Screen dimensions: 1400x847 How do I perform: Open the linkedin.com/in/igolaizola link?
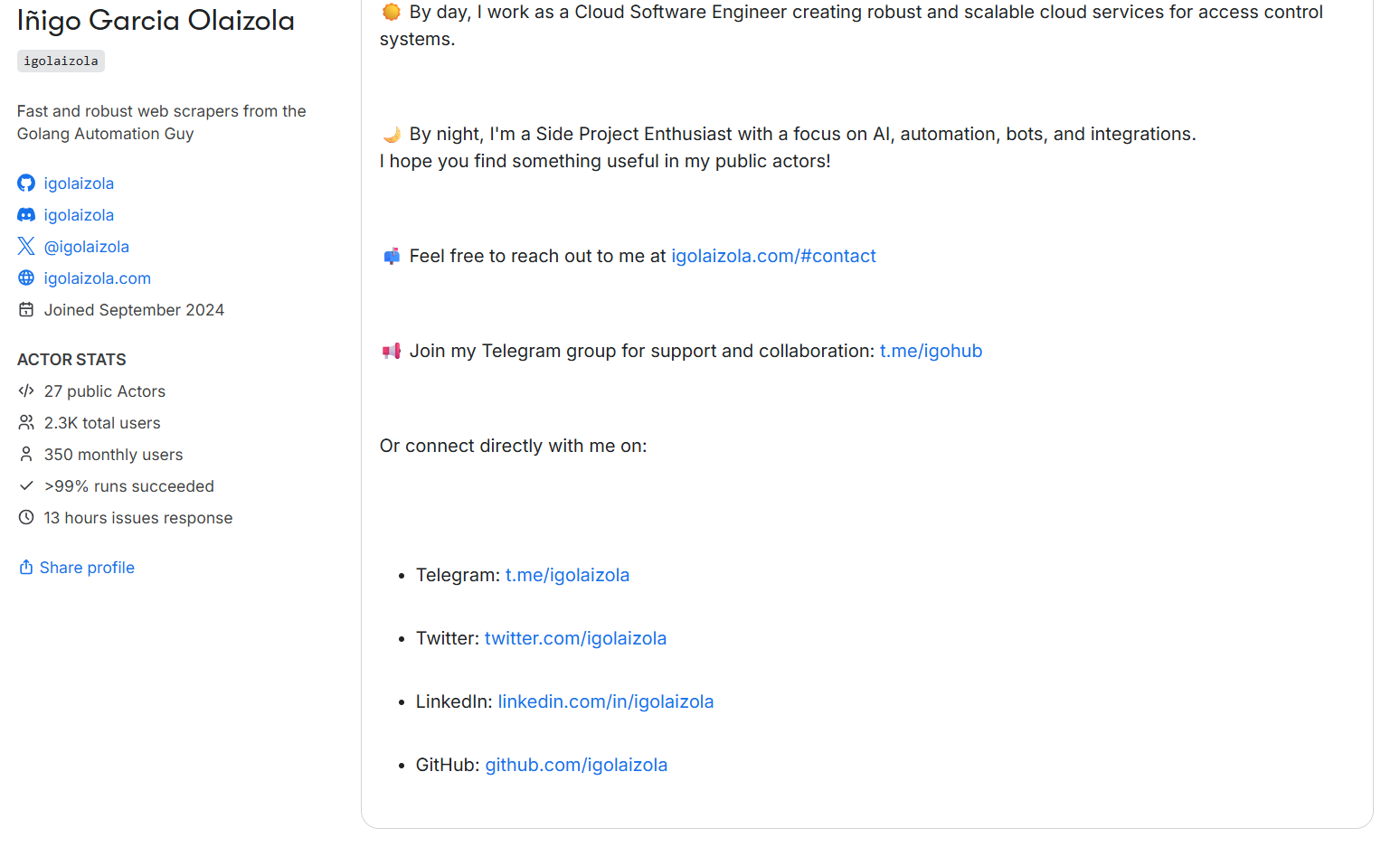pos(605,701)
